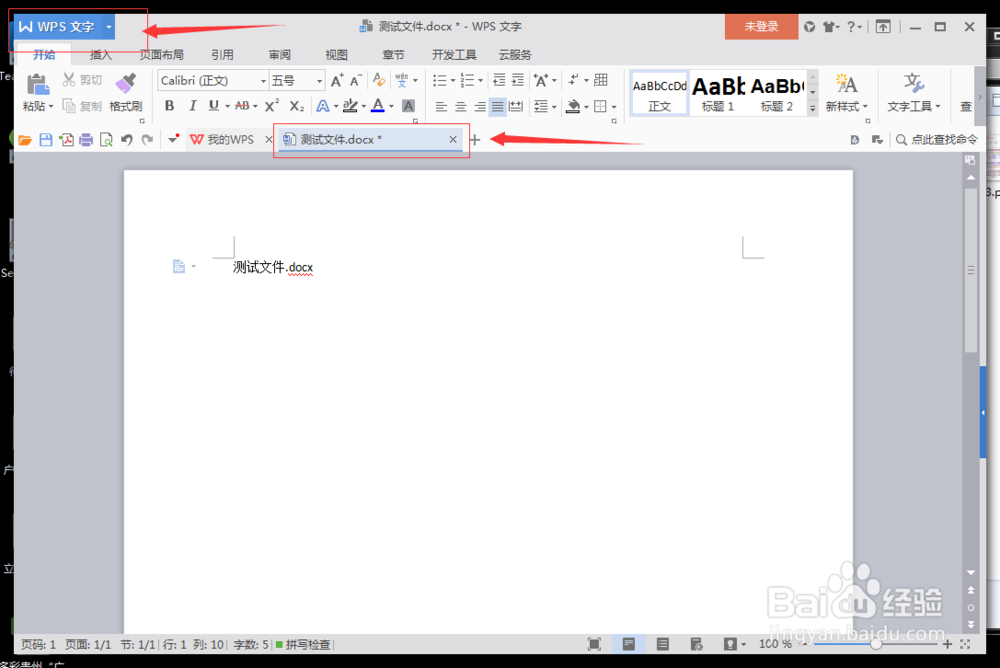Apply subscript X₂ formatting
The image size is (1000, 668).
pos(297,106)
